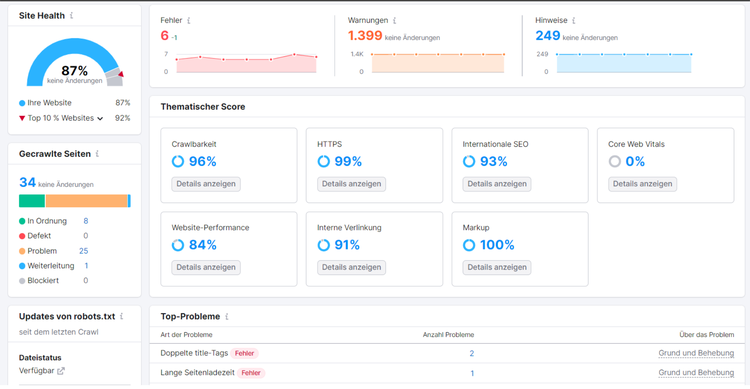Click the Crawlbarkeit 96% score value
The height and width of the screenshot is (389, 750).
[x=202, y=161]
